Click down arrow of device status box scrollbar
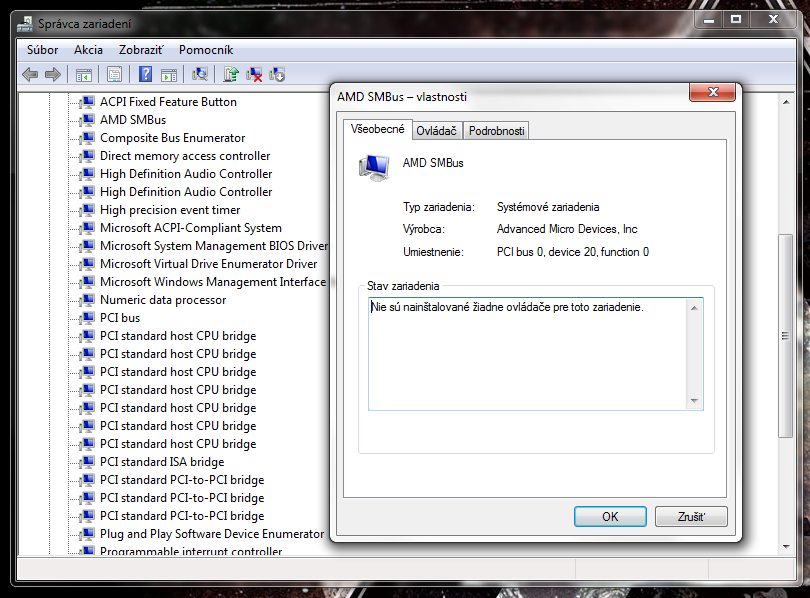 click(x=694, y=401)
